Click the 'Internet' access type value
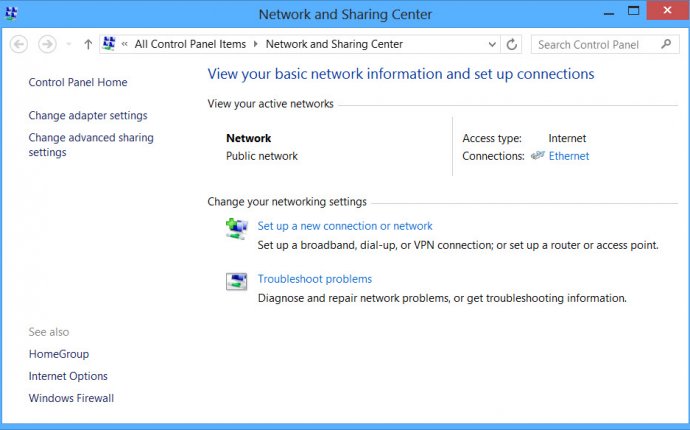This screenshot has height=430, width=690. tap(567, 138)
